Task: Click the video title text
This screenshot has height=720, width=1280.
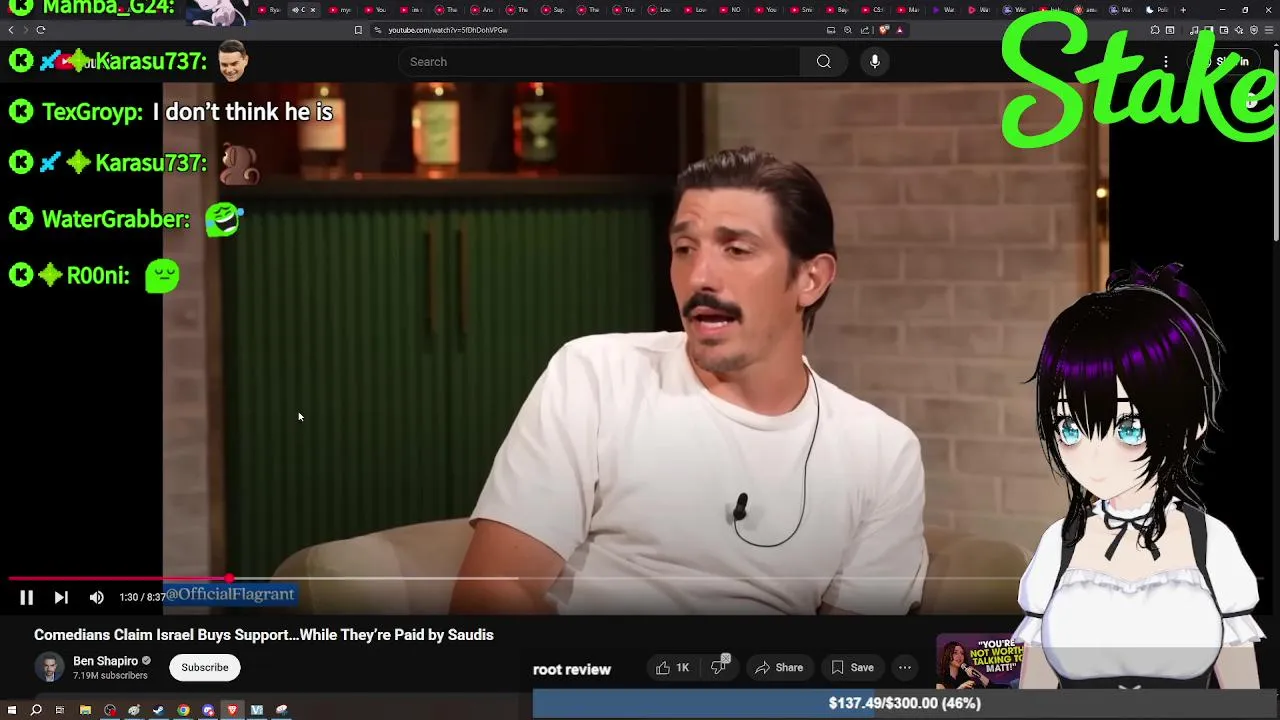Action: (264, 635)
